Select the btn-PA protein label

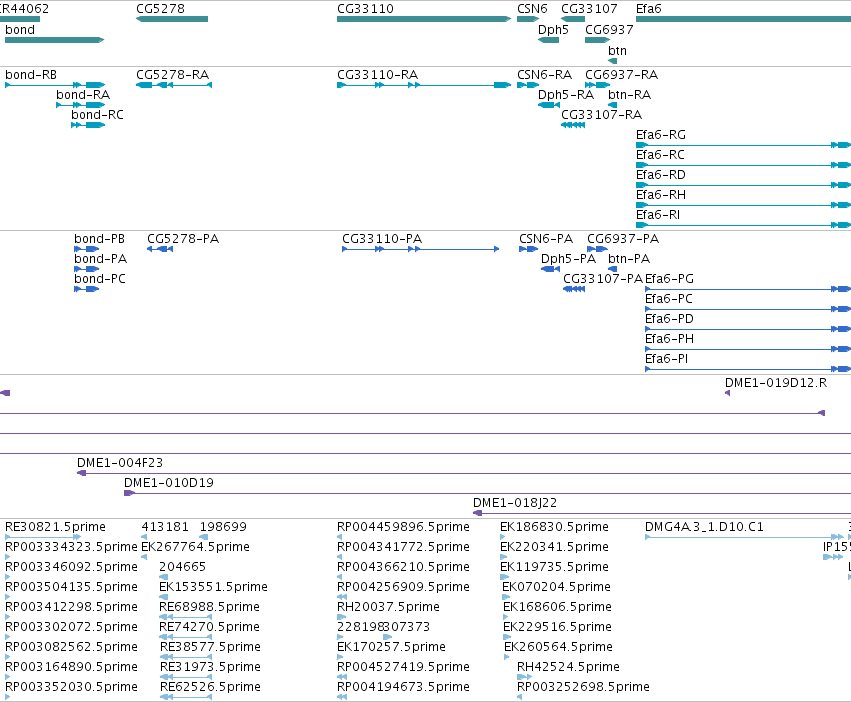tap(628, 259)
